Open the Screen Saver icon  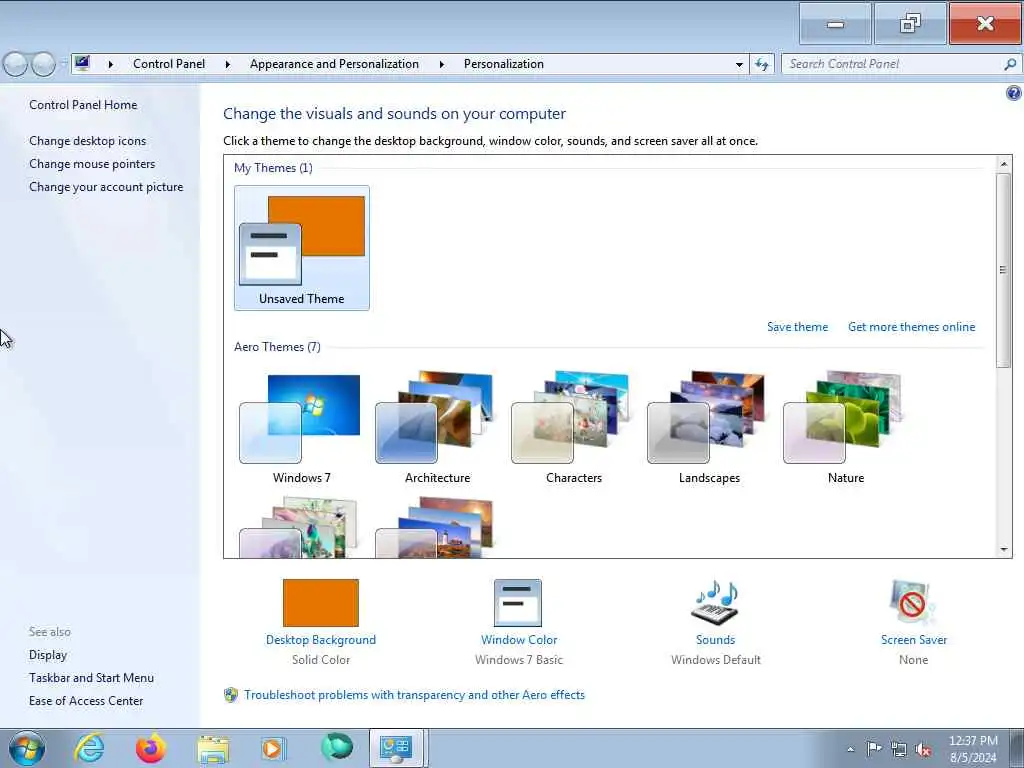tap(913, 602)
